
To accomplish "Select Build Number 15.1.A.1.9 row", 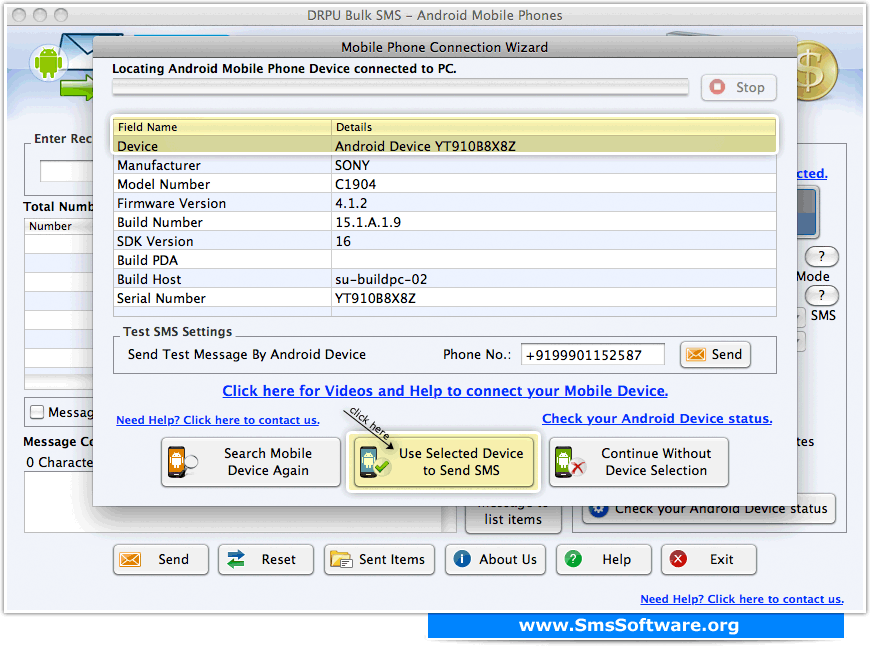I will (444, 222).
